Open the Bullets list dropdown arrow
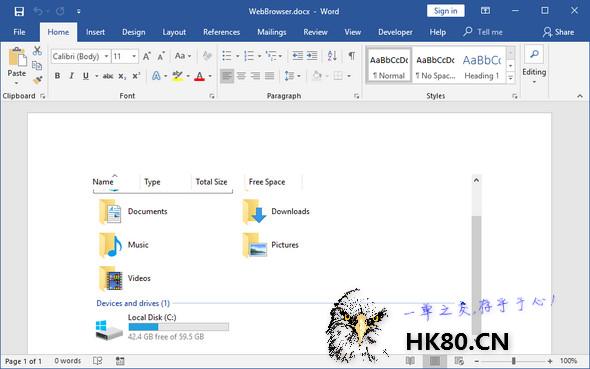Image resolution: width=590 pixels, height=369 pixels. (x=237, y=56)
